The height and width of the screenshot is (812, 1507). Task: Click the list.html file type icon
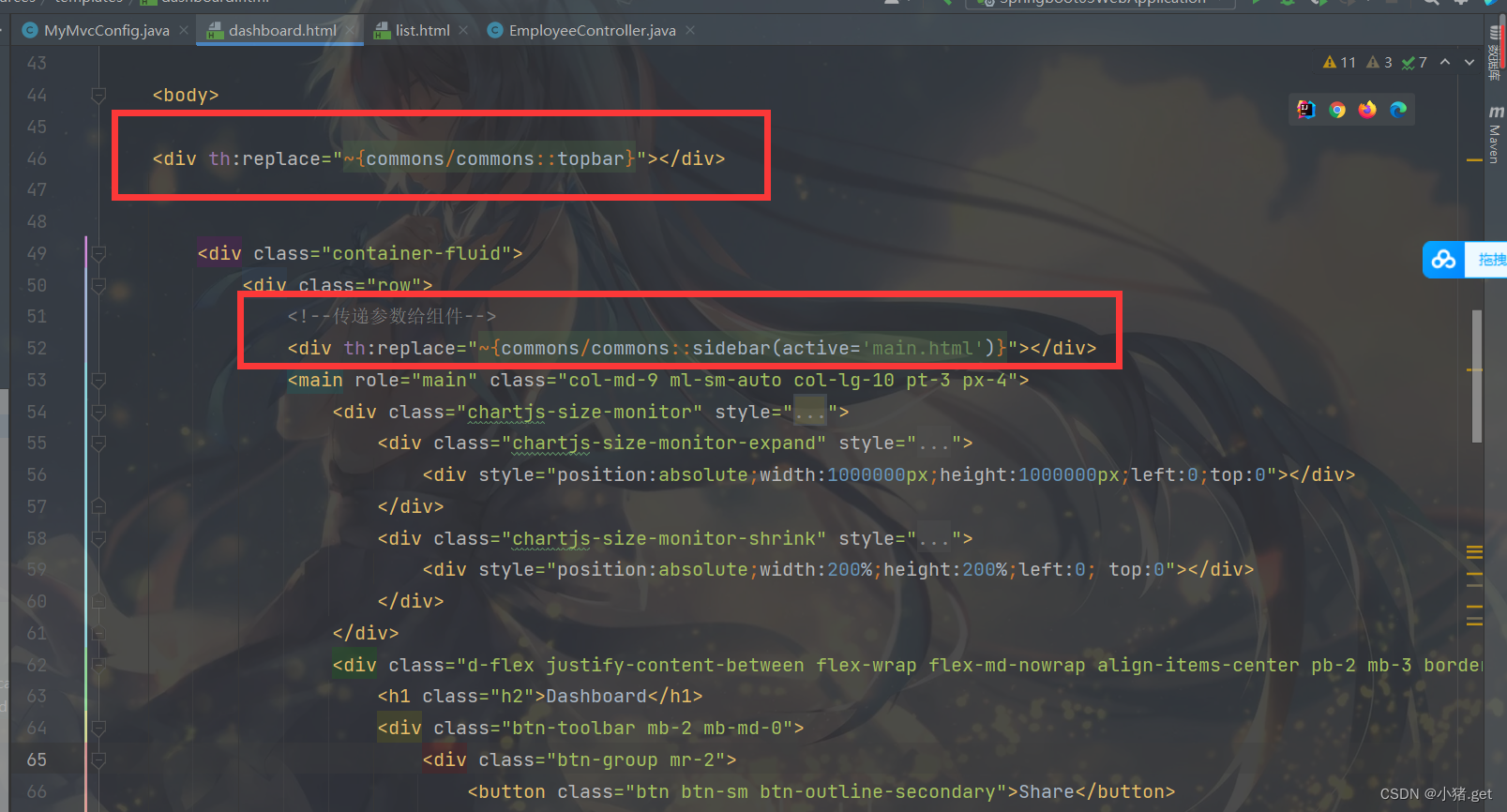[382, 31]
